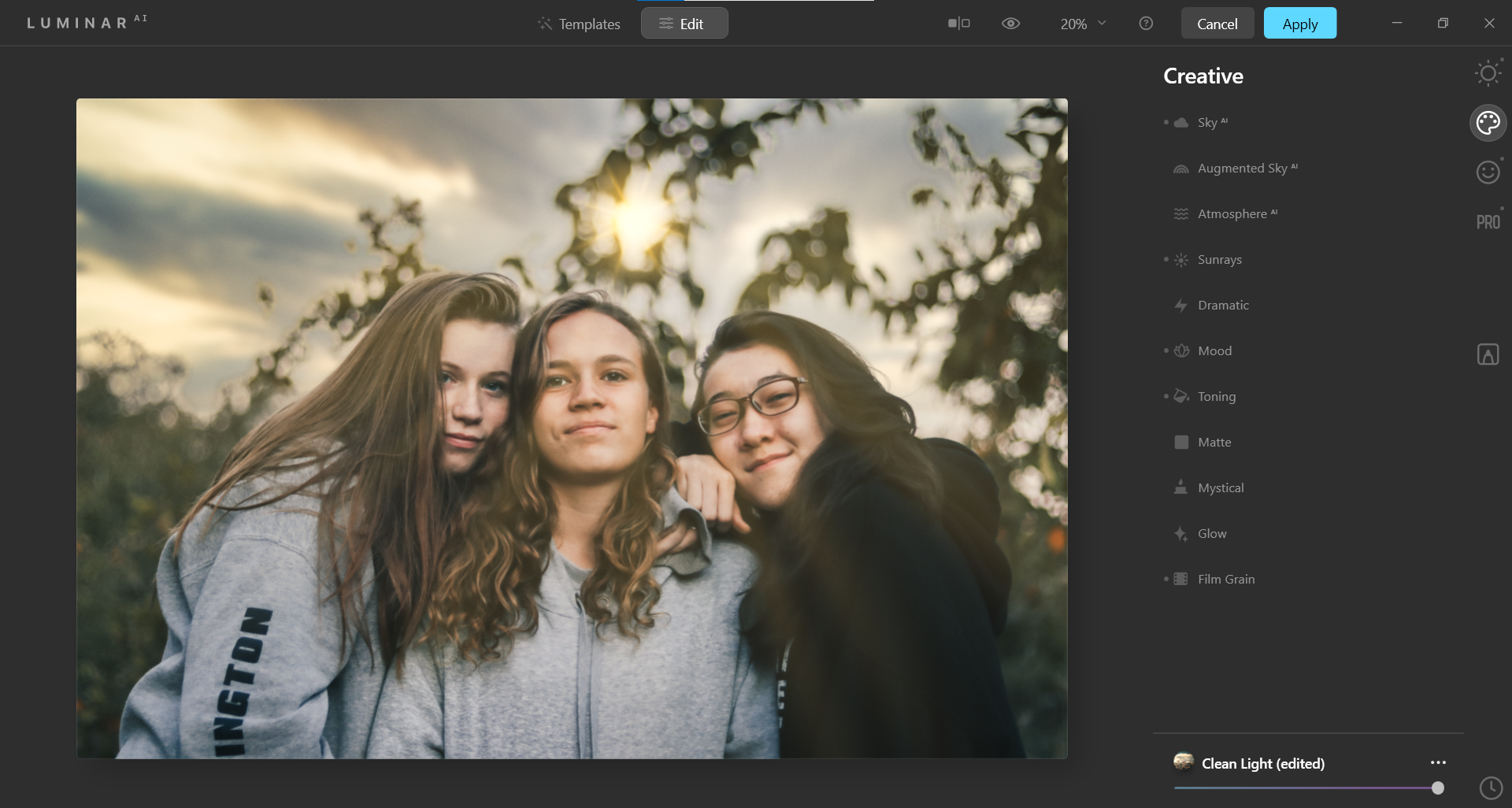The height and width of the screenshot is (808, 1512).
Task: Open the Local Masking icon
Action: [x=1488, y=354]
